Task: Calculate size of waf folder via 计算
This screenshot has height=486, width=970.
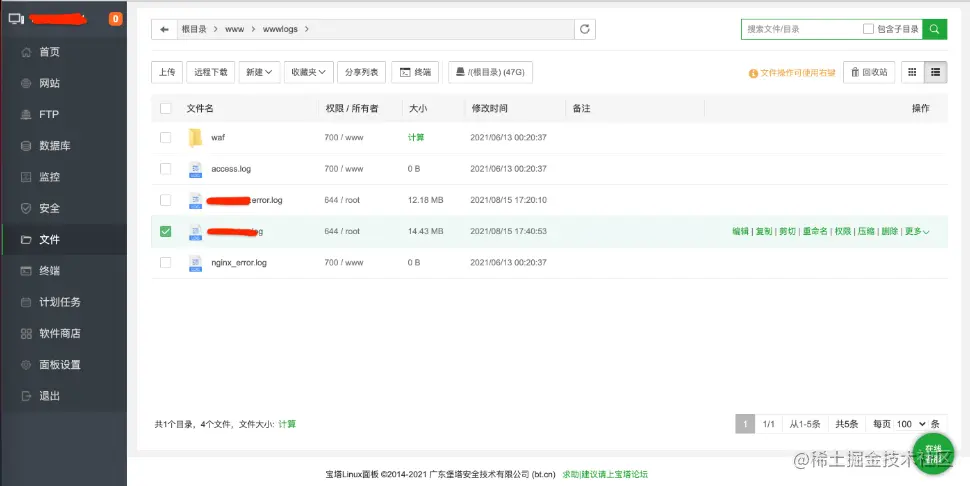Action: pyautogui.click(x=416, y=137)
